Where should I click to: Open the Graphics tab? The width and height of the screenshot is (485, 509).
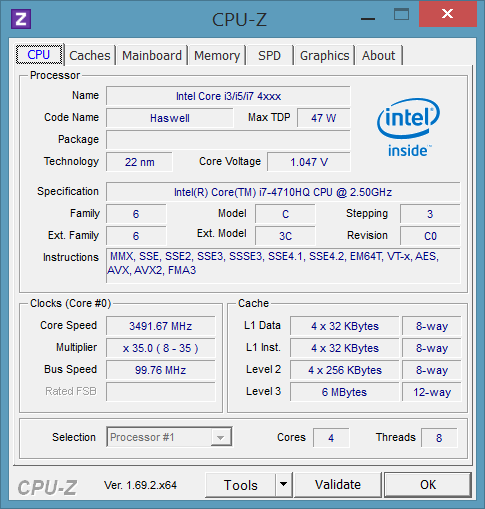click(x=324, y=55)
